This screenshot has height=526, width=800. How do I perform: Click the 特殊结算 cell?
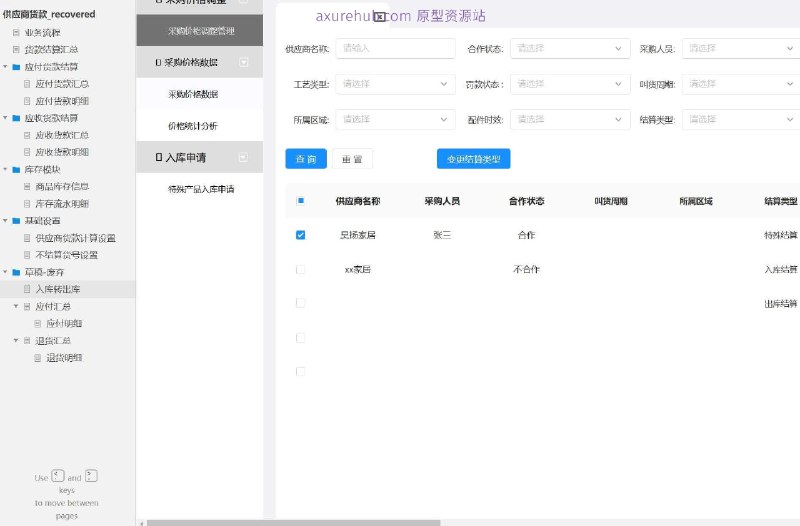point(781,235)
